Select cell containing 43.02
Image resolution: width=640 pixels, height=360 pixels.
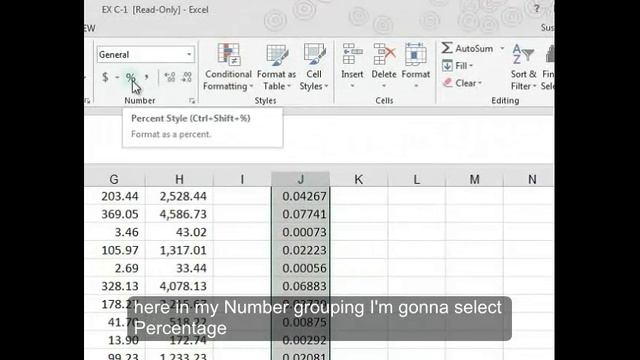(179, 232)
